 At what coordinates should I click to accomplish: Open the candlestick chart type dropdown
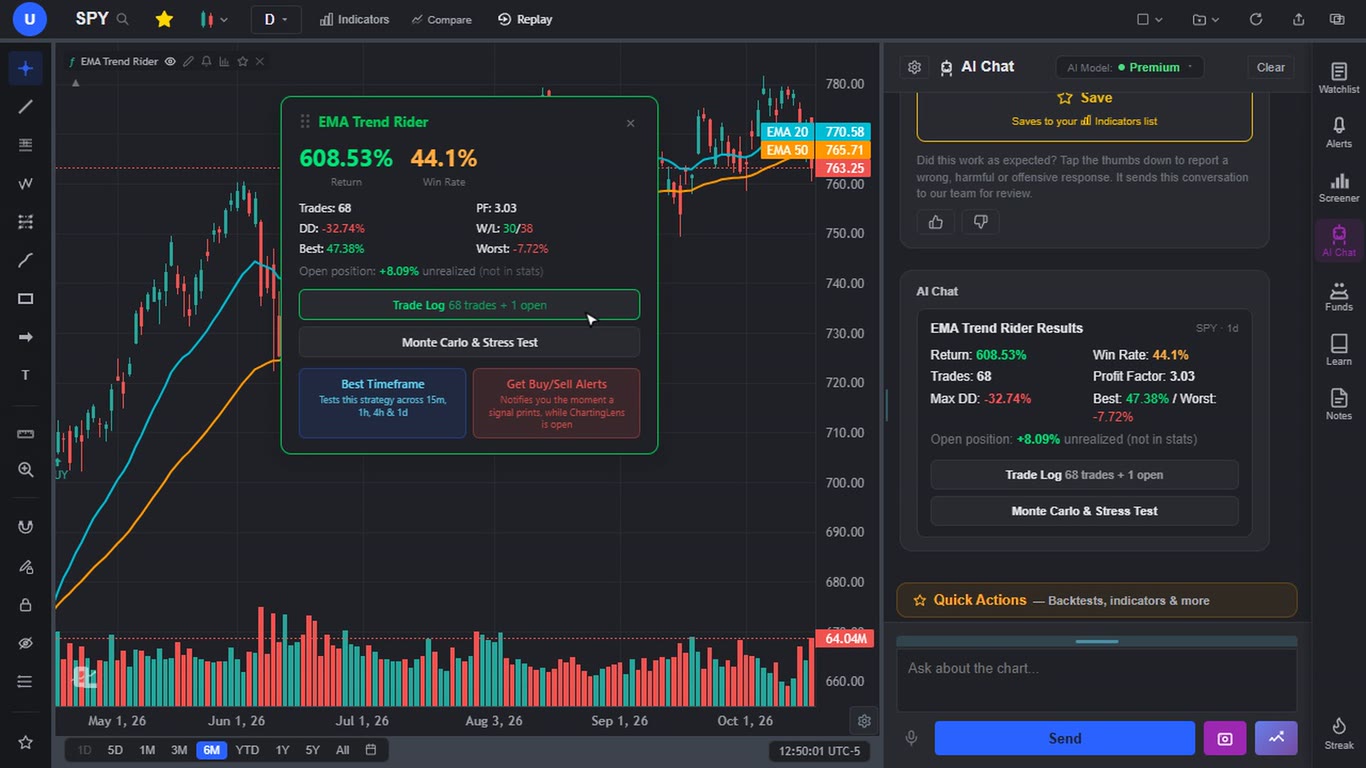pos(214,19)
